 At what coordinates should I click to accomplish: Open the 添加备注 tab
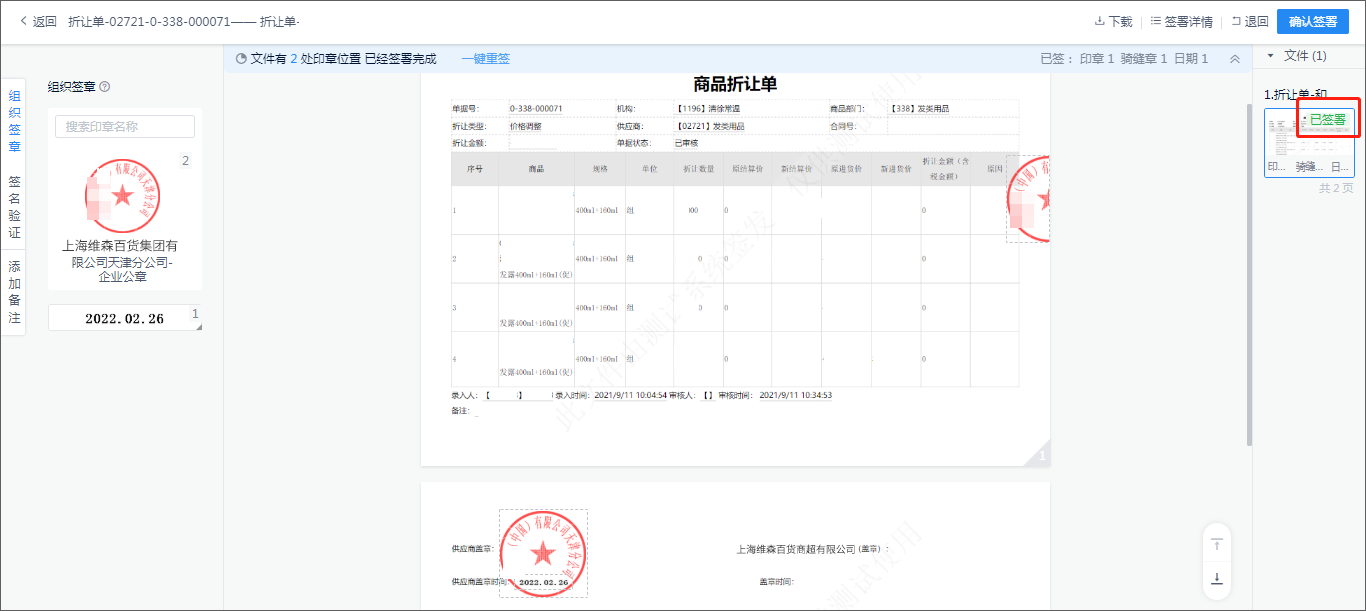[13, 286]
